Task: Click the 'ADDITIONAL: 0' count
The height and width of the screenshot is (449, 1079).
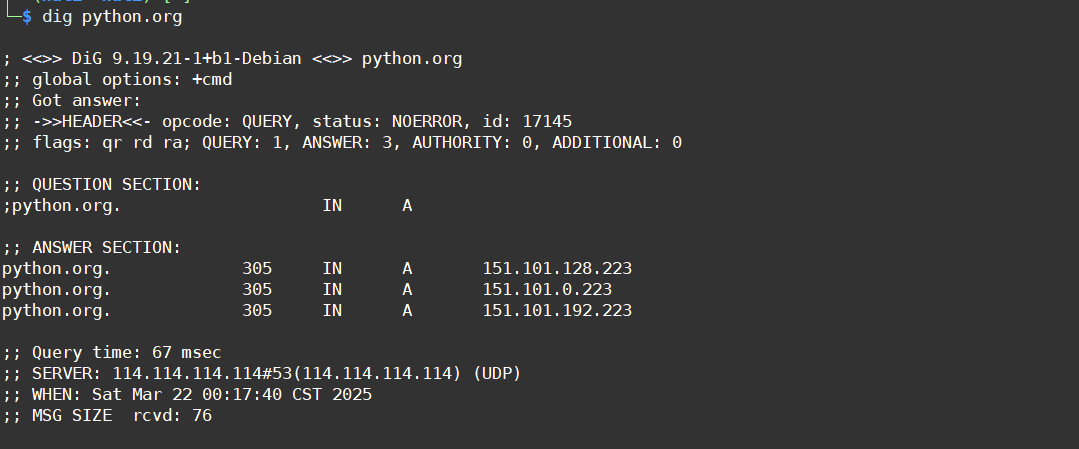Action: [617, 143]
